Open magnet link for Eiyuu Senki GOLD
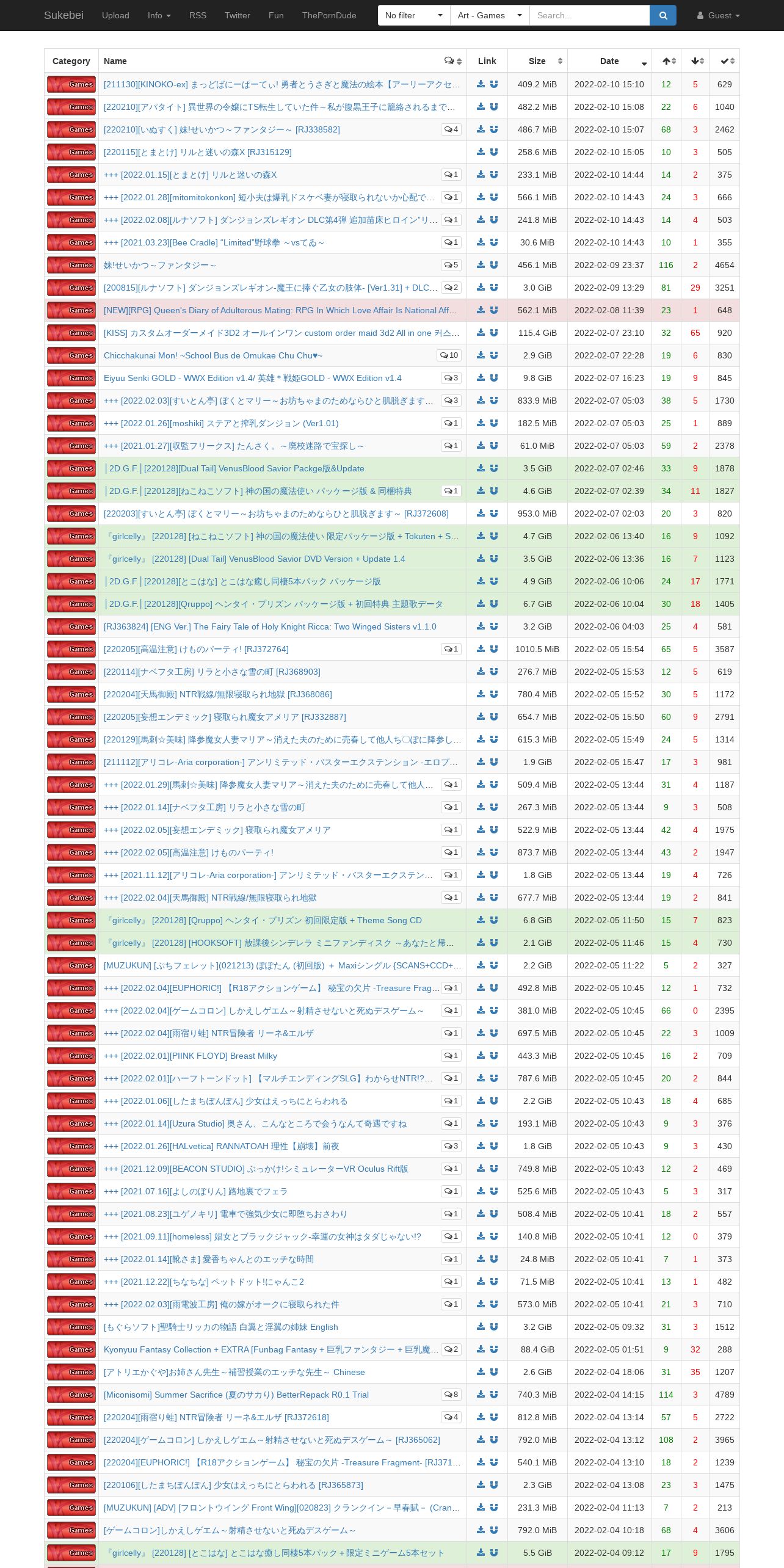784x1568 pixels. (x=494, y=378)
